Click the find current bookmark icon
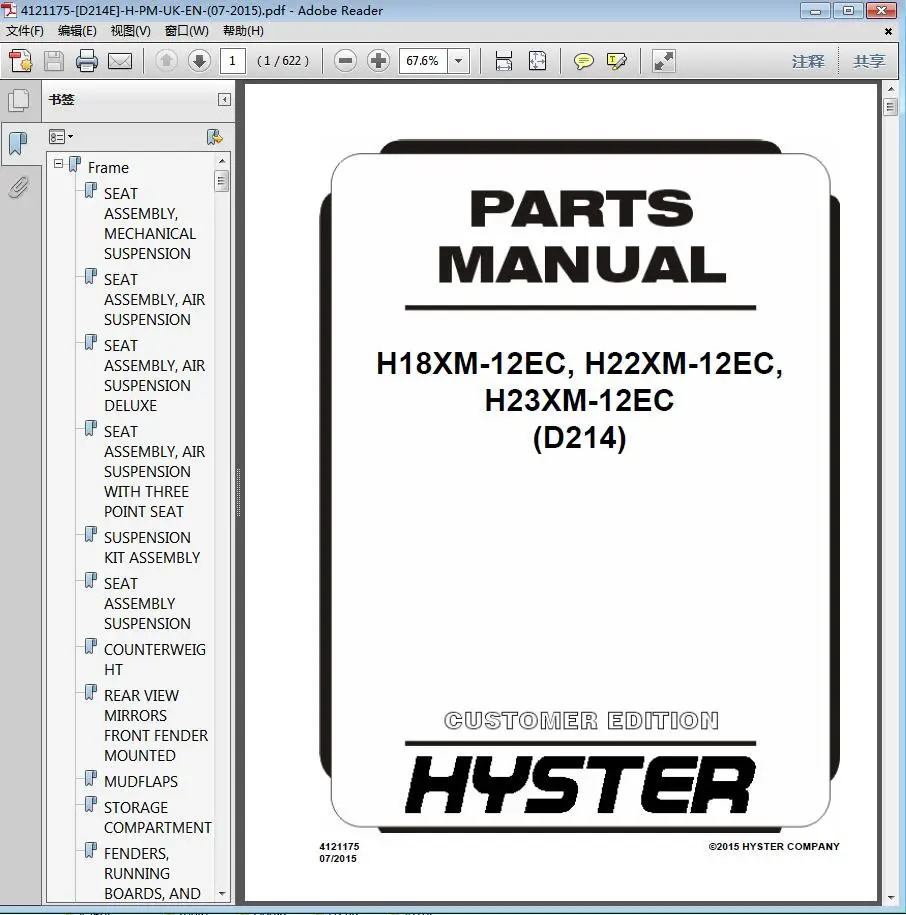906x915 pixels. [x=215, y=137]
